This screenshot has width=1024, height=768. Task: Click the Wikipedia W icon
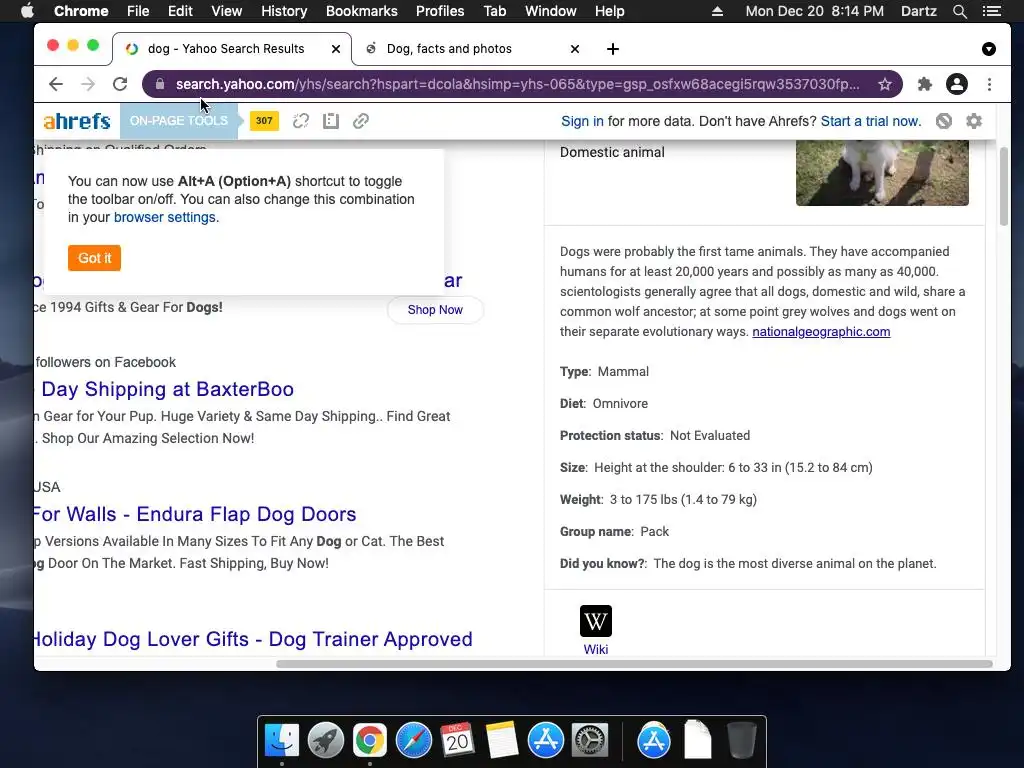click(596, 621)
